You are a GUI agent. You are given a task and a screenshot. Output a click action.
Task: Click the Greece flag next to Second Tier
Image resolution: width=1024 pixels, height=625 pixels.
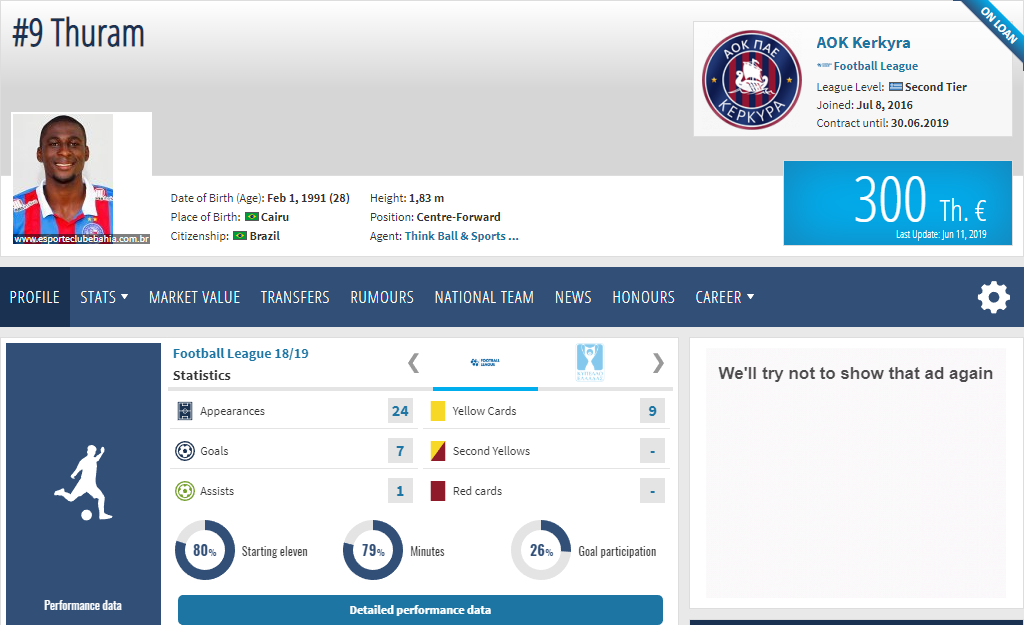(x=895, y=87)
